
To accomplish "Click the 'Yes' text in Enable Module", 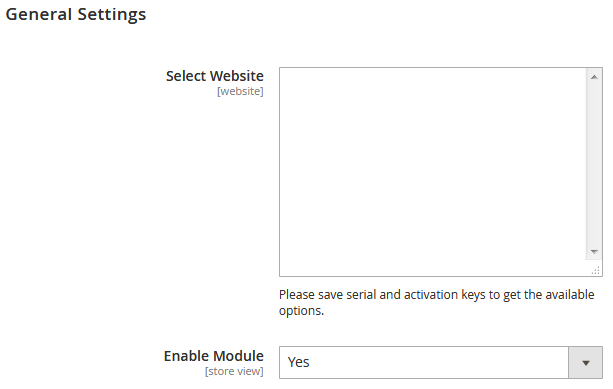I will tap(298, 362).
